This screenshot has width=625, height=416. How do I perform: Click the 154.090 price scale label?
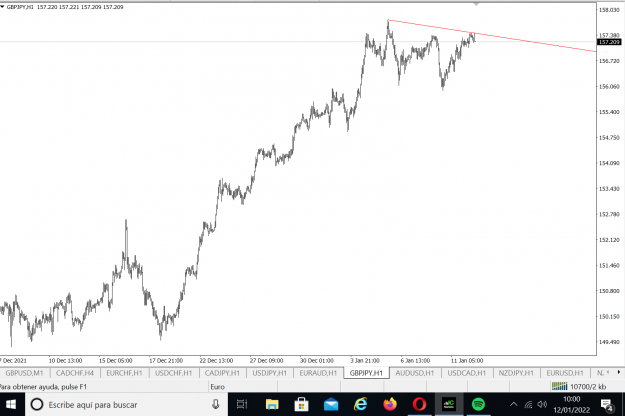pyautogui.click(x=609, y=163)
